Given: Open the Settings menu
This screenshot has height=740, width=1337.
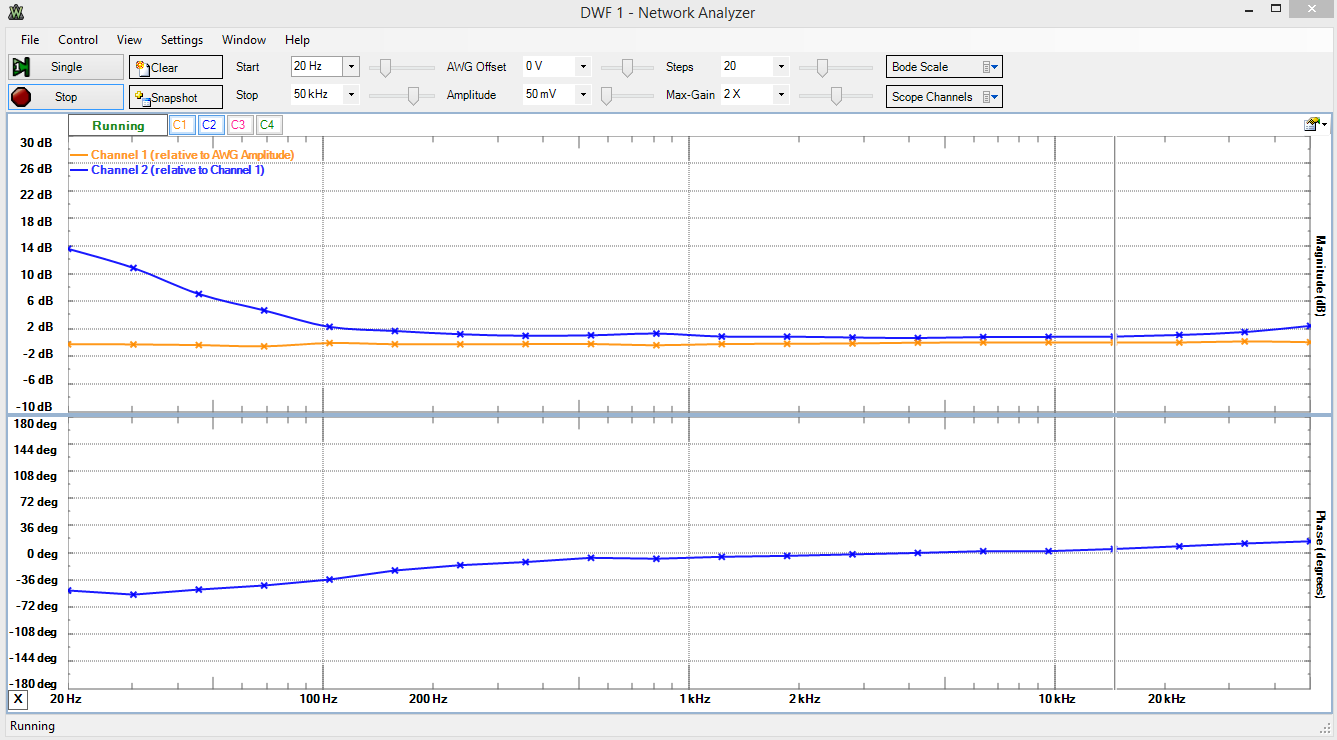Looking at the screenshot, I should coord(182,40).
